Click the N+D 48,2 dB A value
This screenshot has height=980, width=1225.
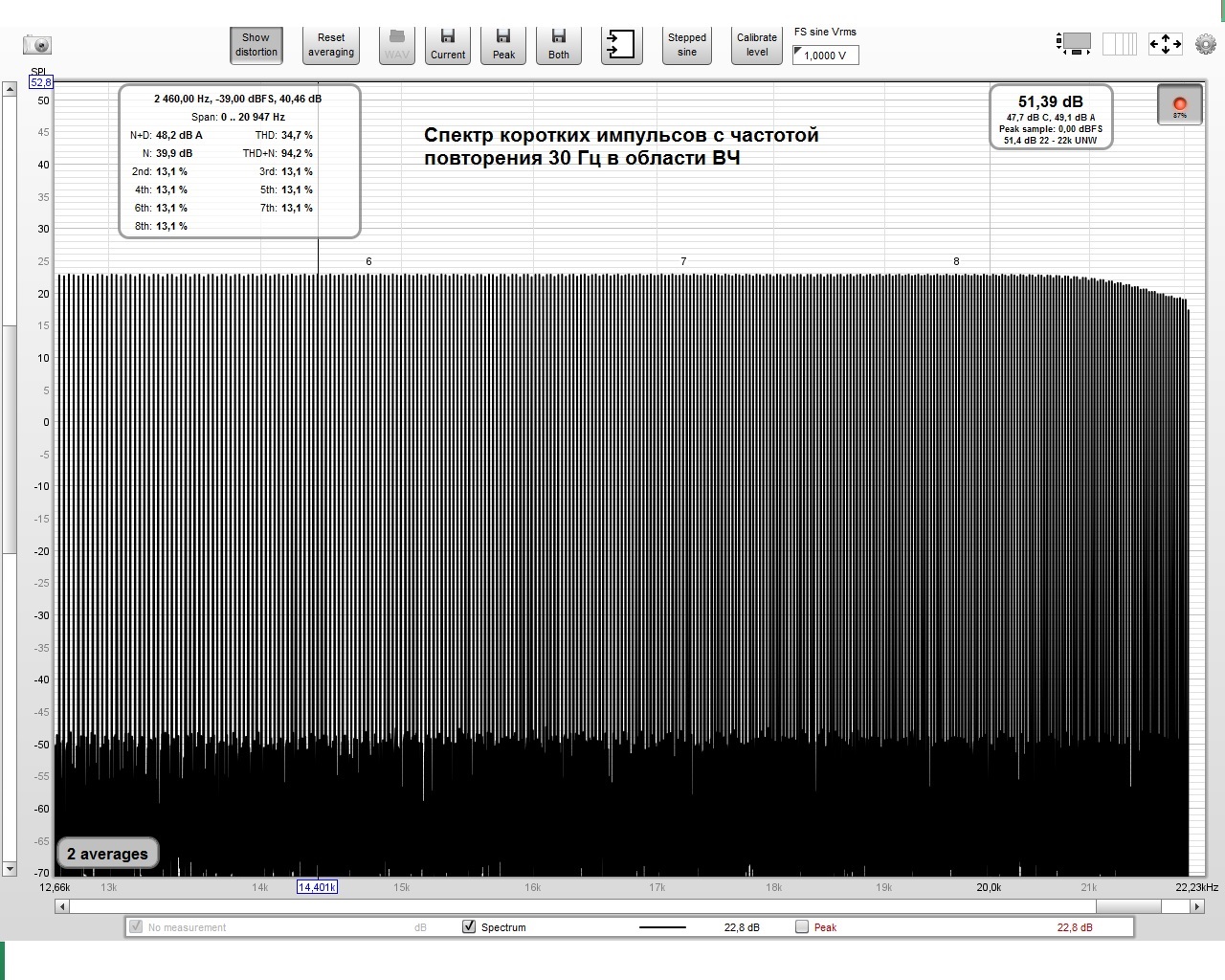pos(179,135)
